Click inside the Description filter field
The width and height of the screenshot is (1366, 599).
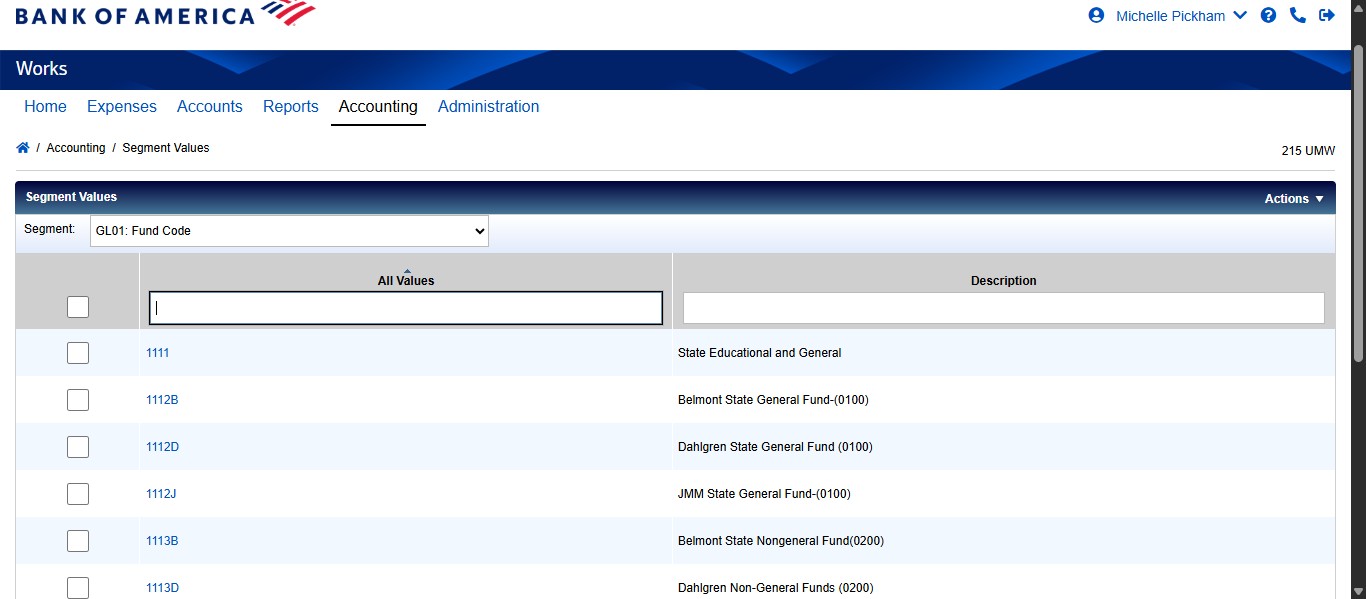1003,307
